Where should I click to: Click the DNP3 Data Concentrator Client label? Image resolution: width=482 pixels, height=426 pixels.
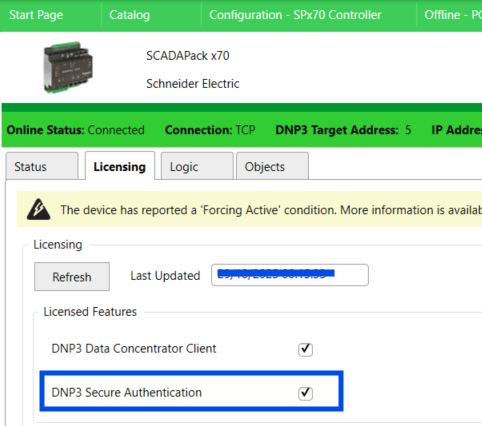pos(134,349)
